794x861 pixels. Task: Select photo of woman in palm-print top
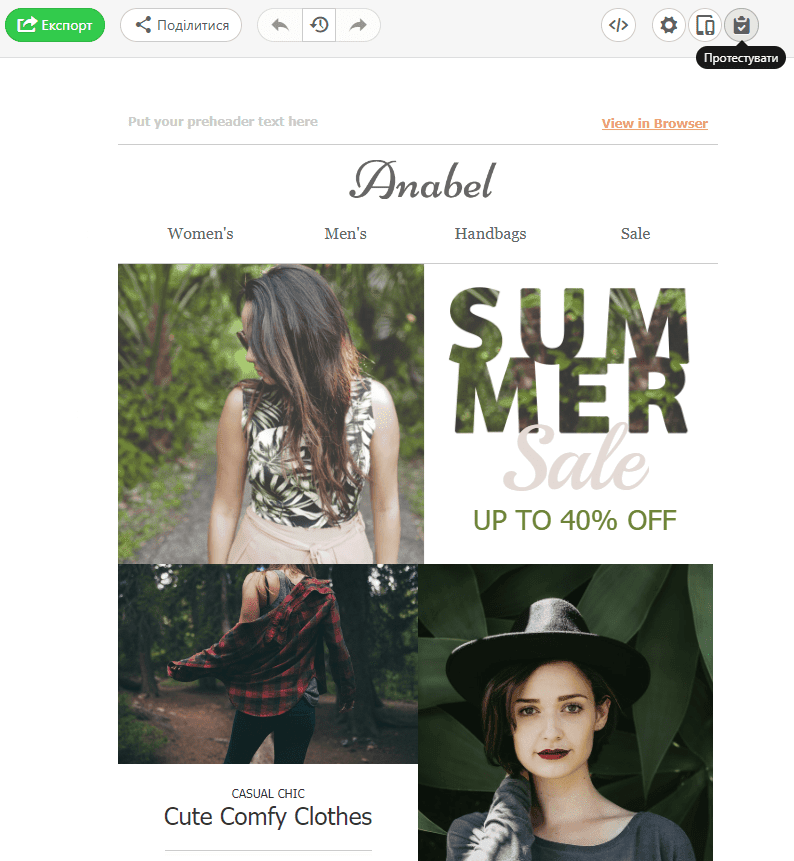(271, 413)
